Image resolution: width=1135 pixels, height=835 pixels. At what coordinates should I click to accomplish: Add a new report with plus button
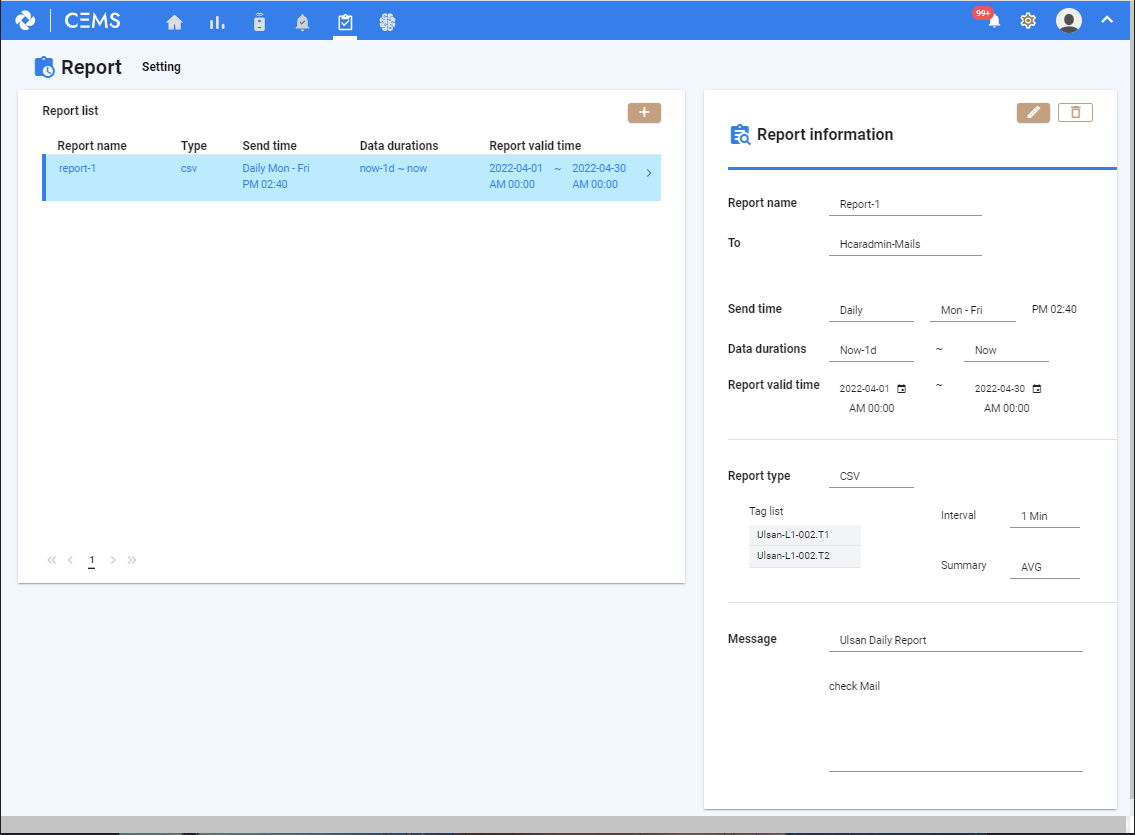644,112
